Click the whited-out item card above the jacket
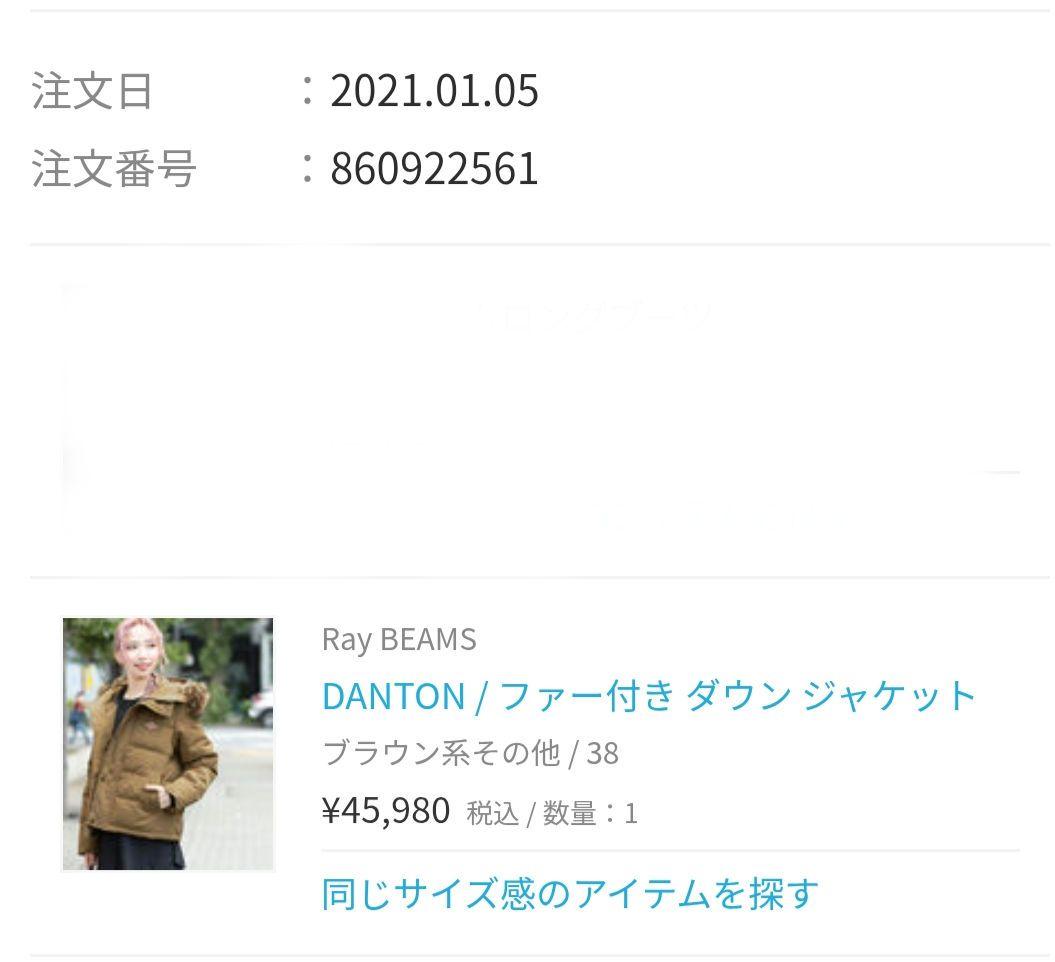Screen dimensions: 1055x962 [x=542, y=410]
